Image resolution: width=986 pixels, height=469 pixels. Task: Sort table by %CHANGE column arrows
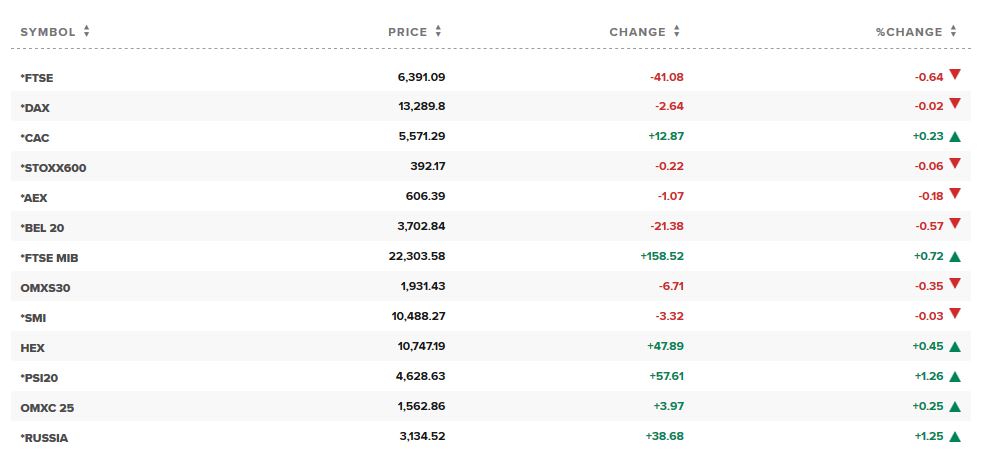(x=953, y=31)
